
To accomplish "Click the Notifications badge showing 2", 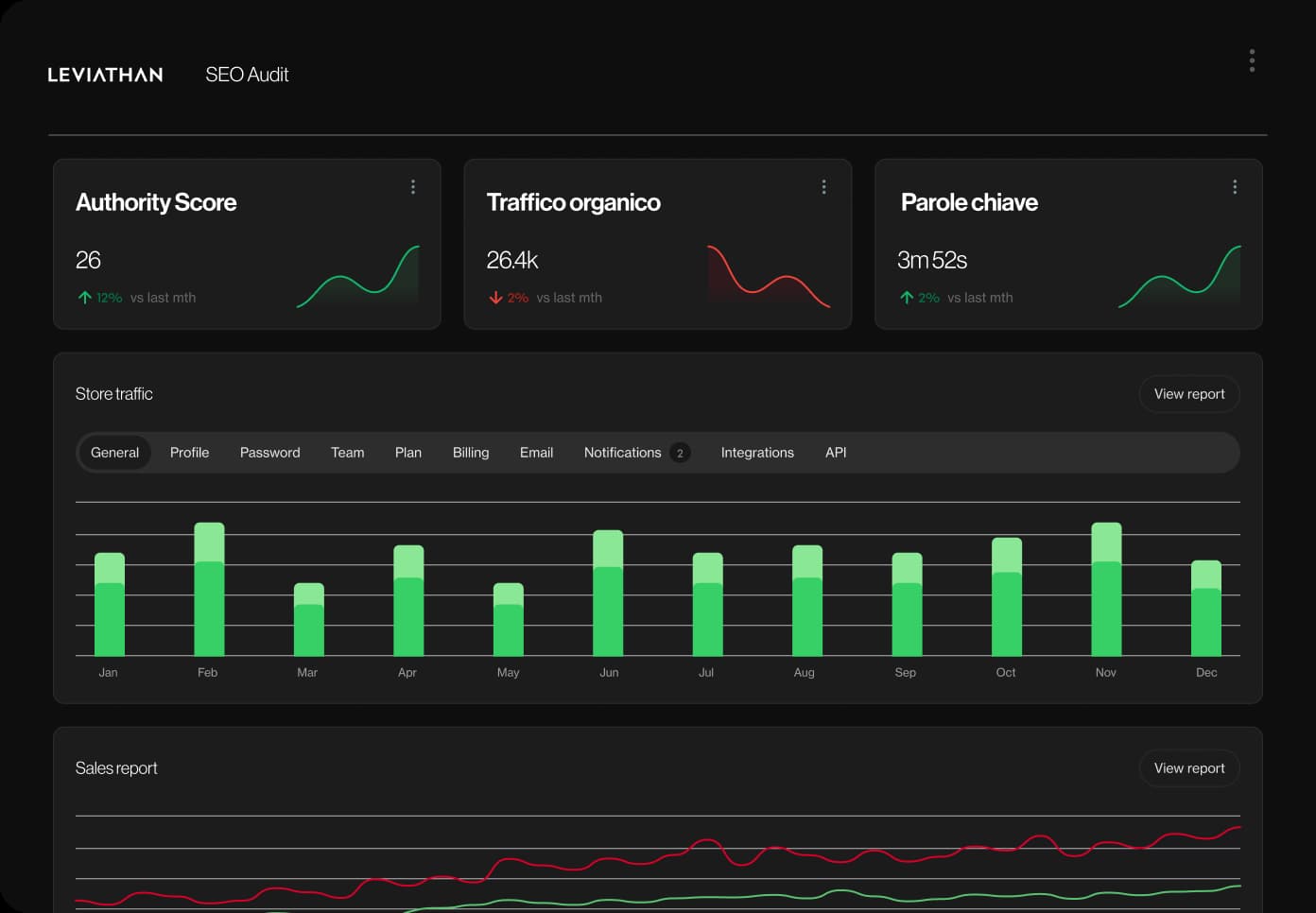I will point(680,453).
